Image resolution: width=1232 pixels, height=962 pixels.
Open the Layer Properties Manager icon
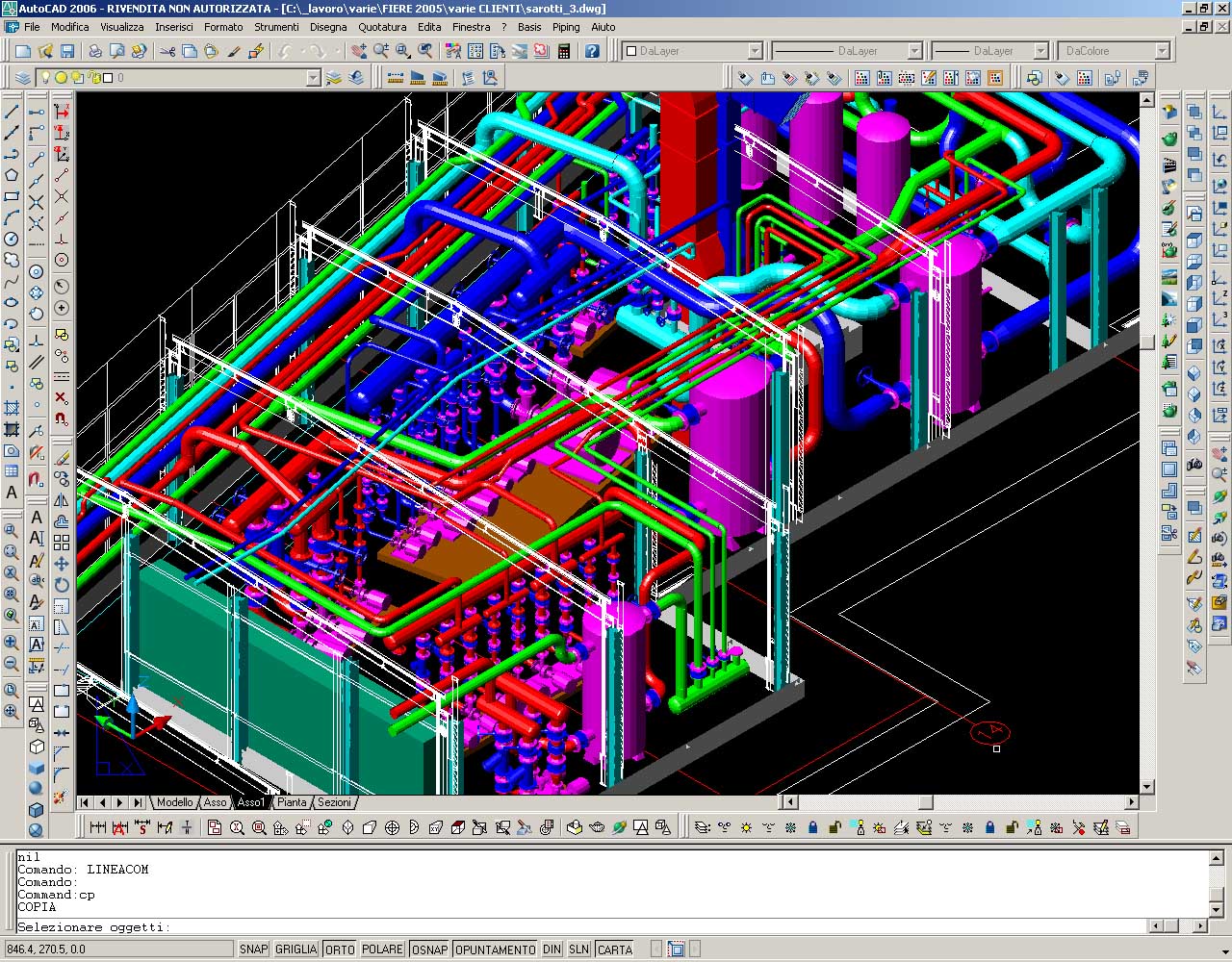pos(23,78)
